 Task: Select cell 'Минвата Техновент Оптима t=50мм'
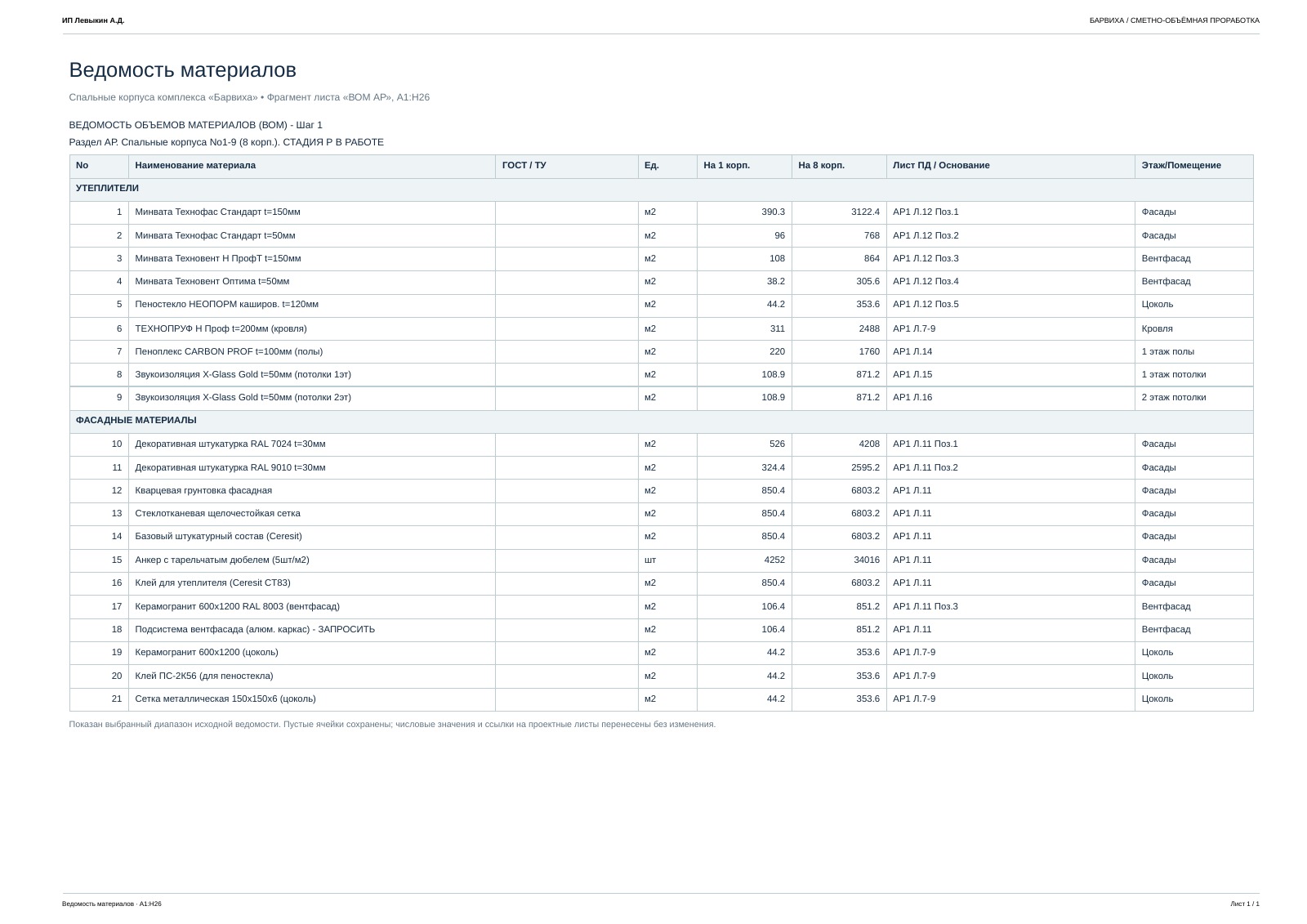tap(311, 282)
